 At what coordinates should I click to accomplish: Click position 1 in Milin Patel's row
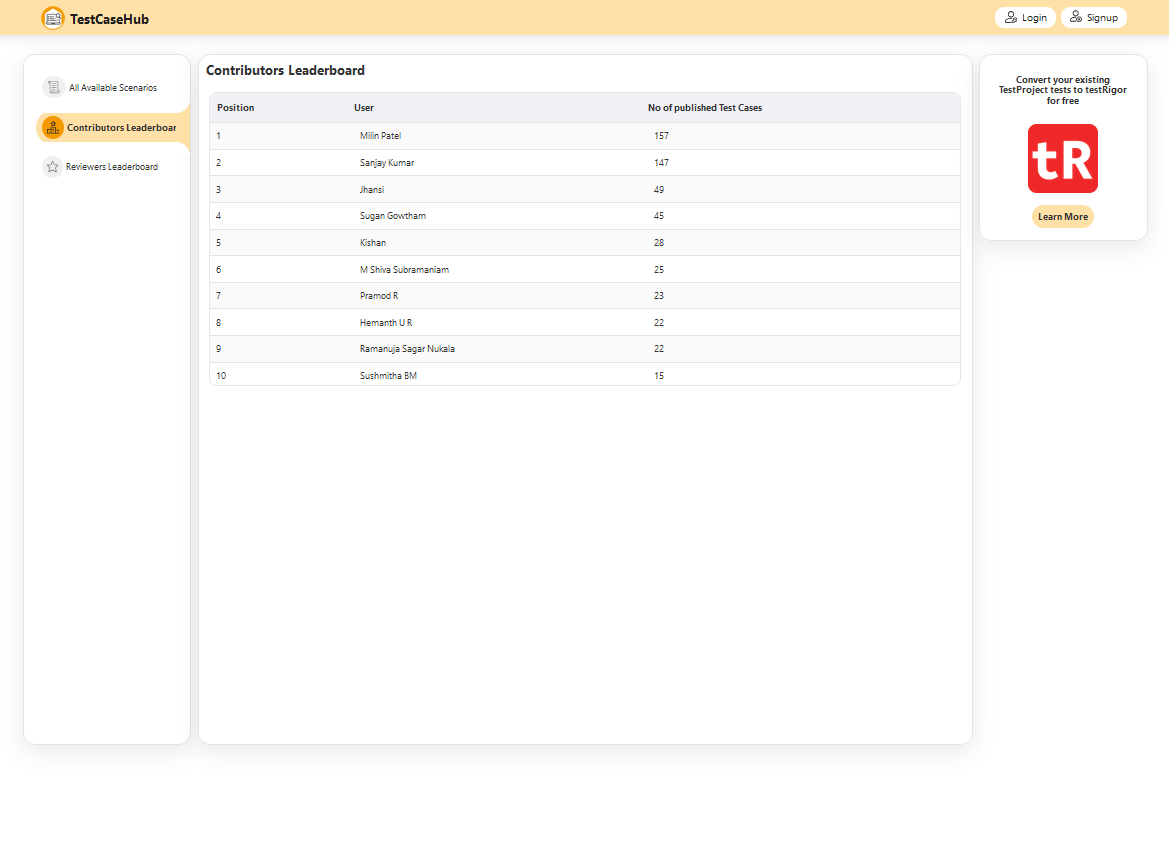(x=218, y=136)
